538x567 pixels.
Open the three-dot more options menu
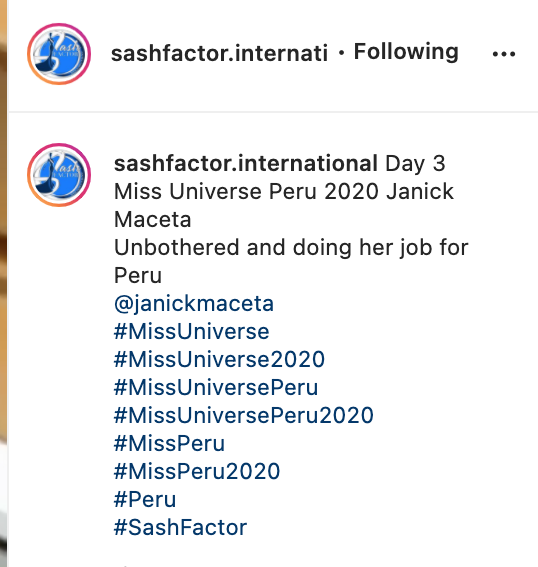[x=504, y=54]
